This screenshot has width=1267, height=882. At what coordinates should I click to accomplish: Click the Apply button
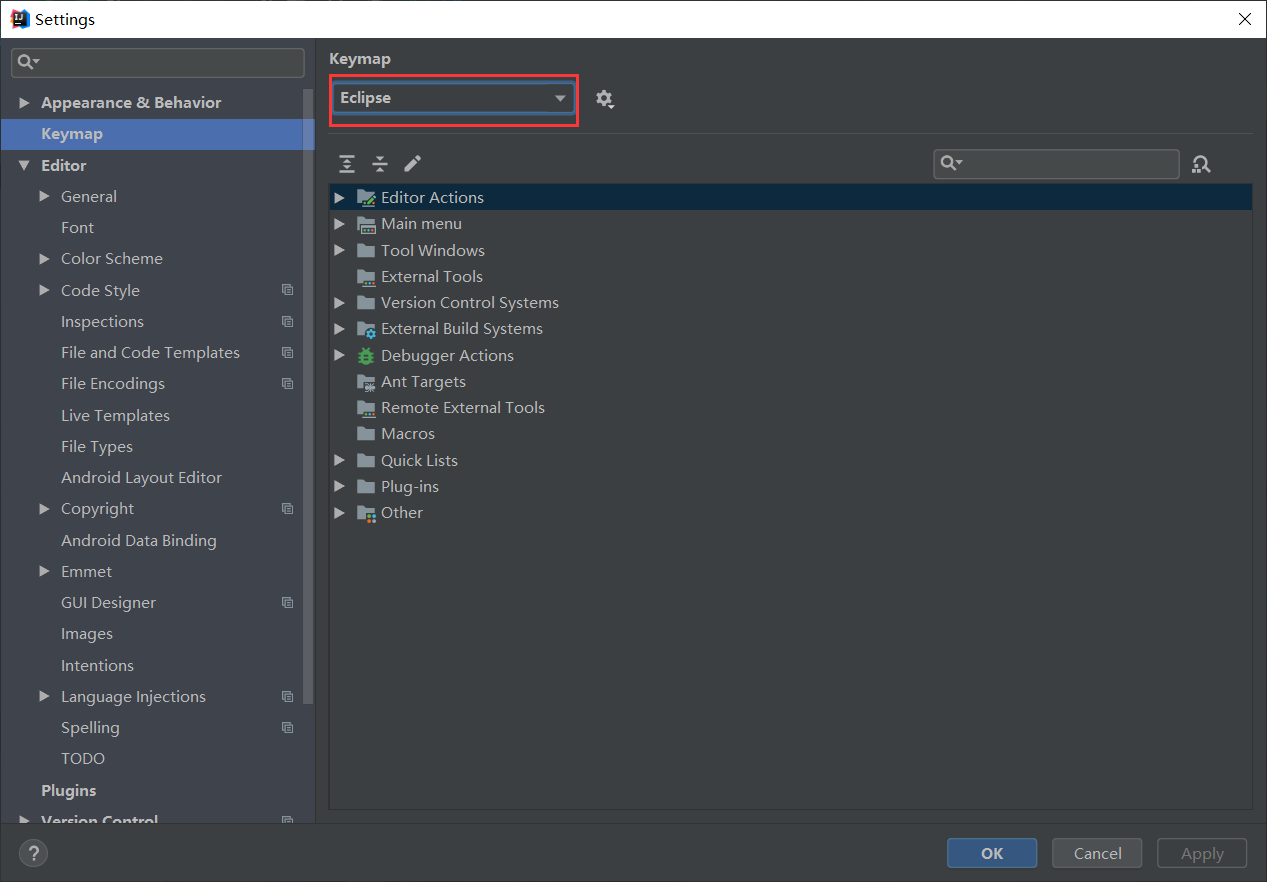point(1202,853)
